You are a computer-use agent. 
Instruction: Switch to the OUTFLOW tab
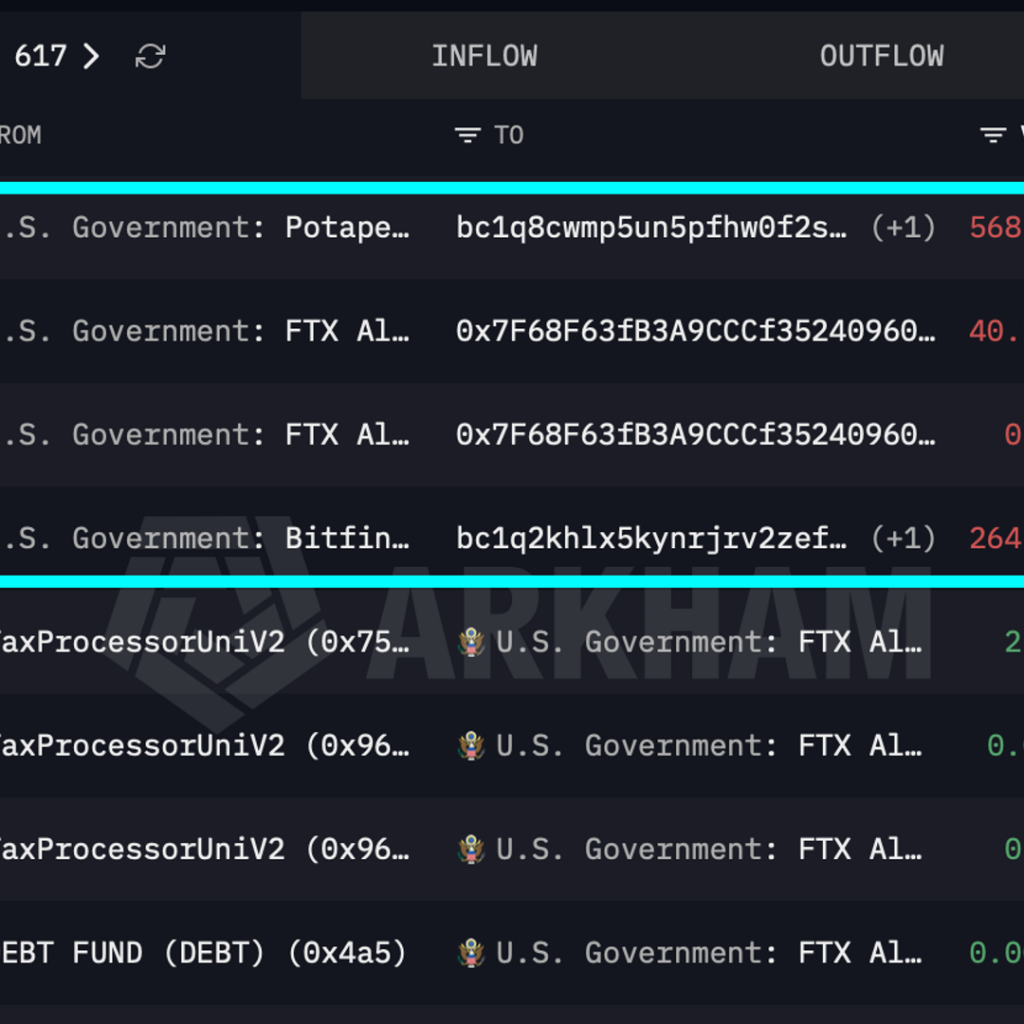[x=882, y=56]
